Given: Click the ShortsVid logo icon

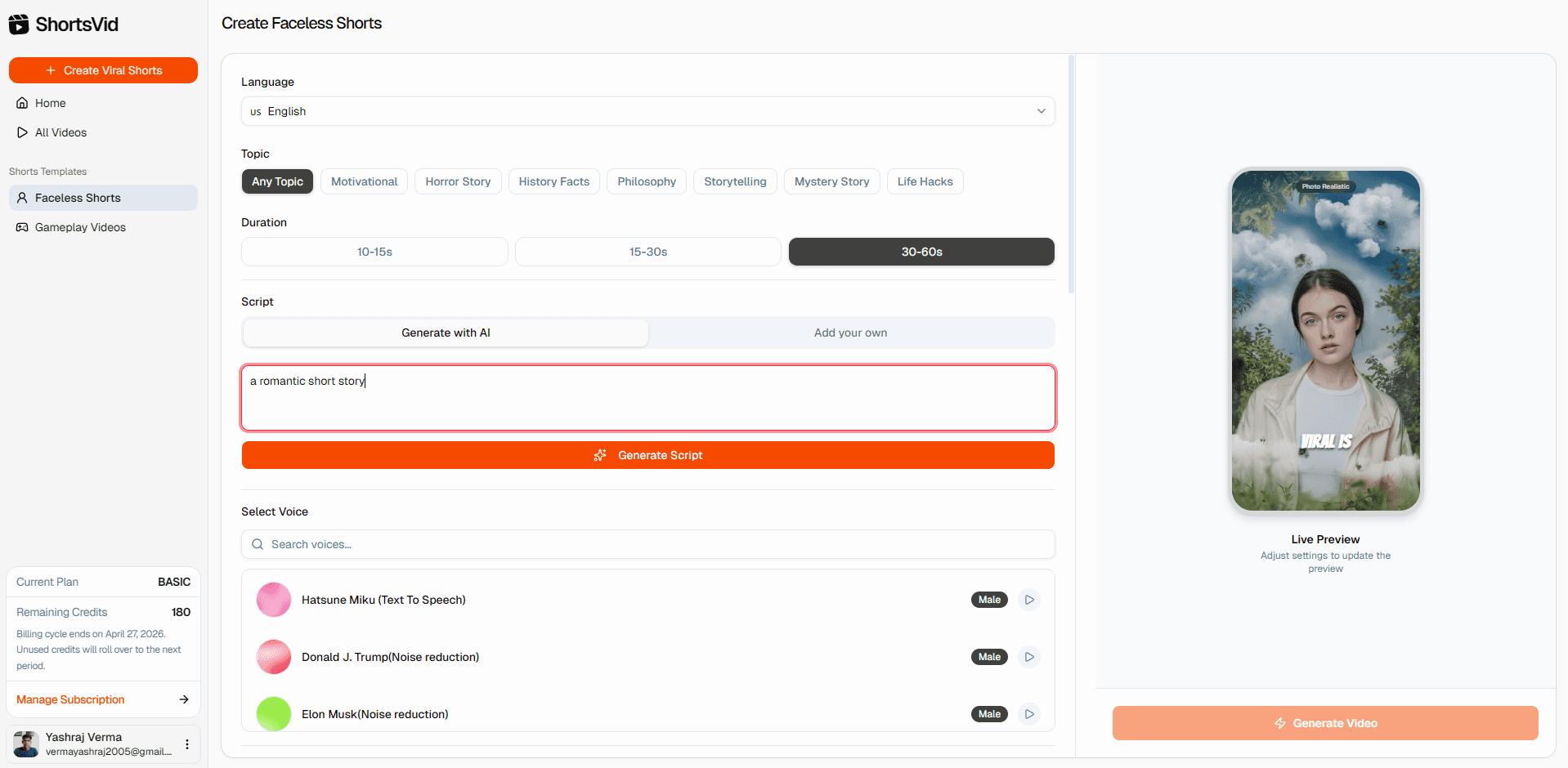Looking at the screenshot, I should pos(19,25).
